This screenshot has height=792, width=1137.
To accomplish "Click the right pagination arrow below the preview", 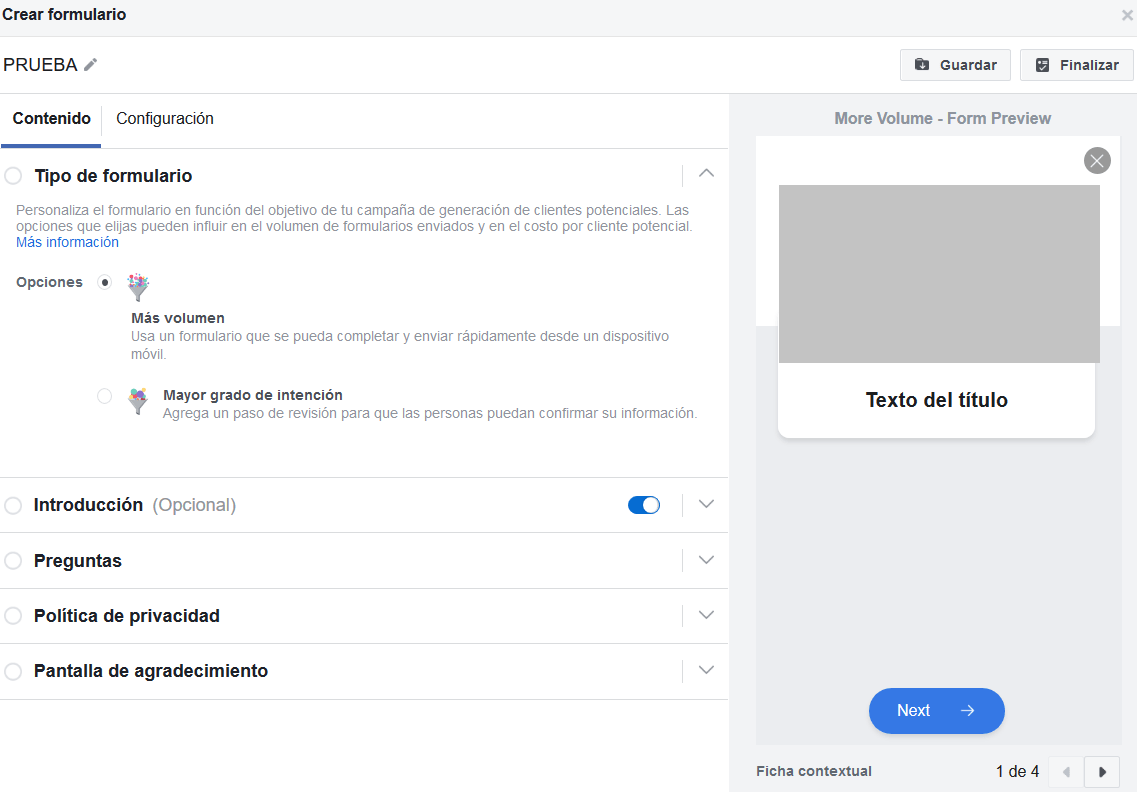I will click(x=1101, y=771).
